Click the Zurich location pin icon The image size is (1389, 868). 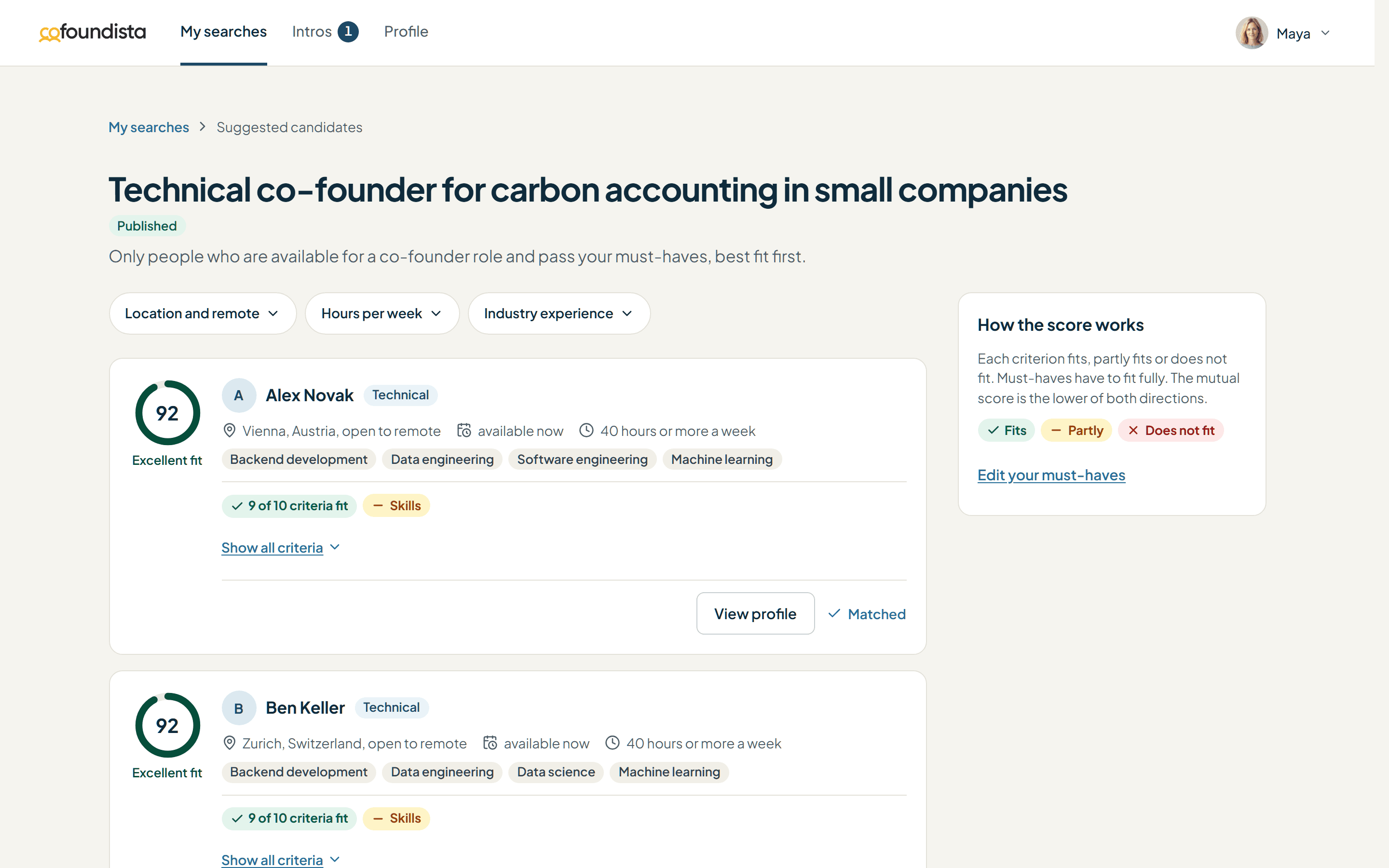(x=230, y=743)
